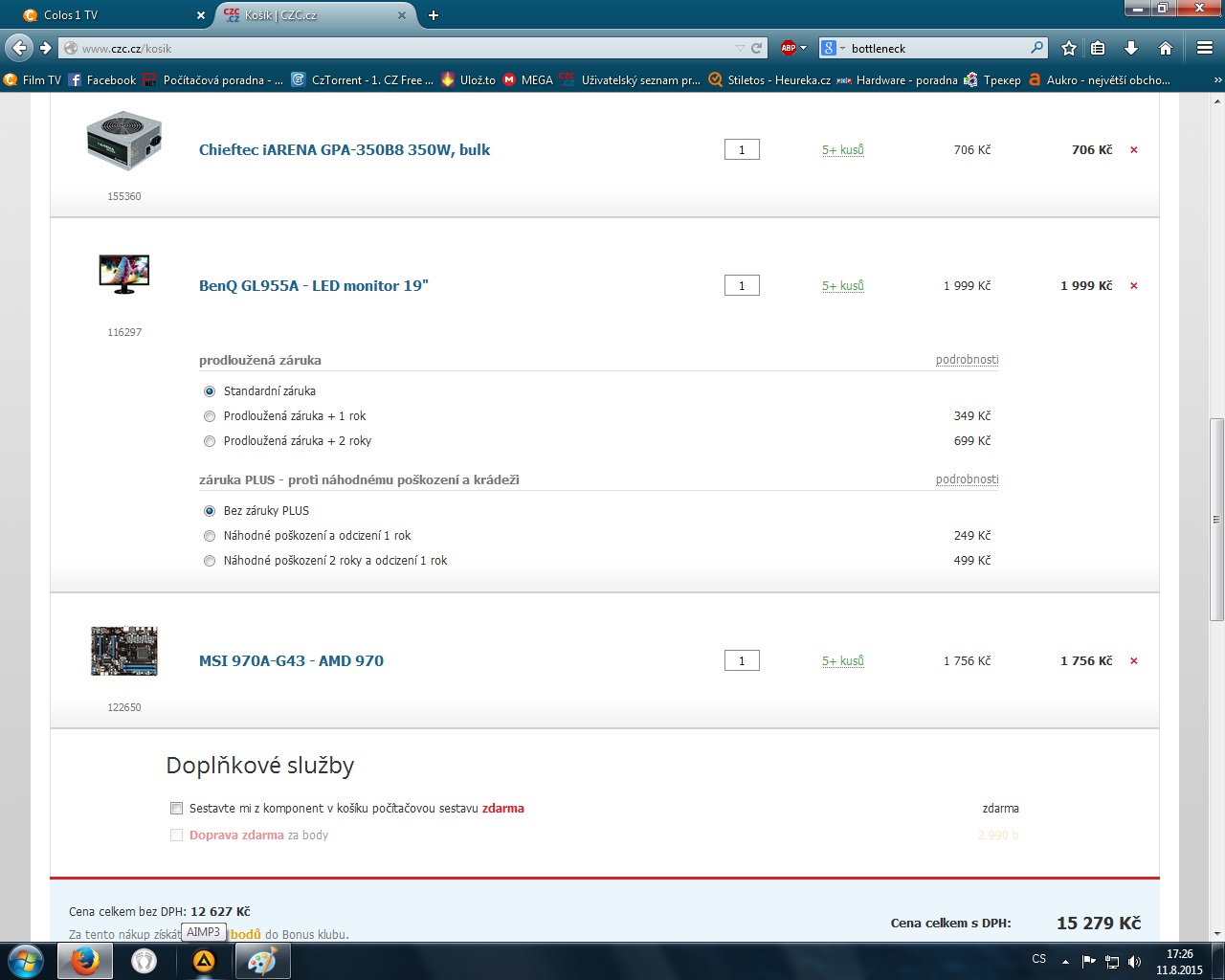The height and width of the screenshot is (980, 1225).
Task: Click the BenQ monitor thumbnail image
Action: click(124, 275)
